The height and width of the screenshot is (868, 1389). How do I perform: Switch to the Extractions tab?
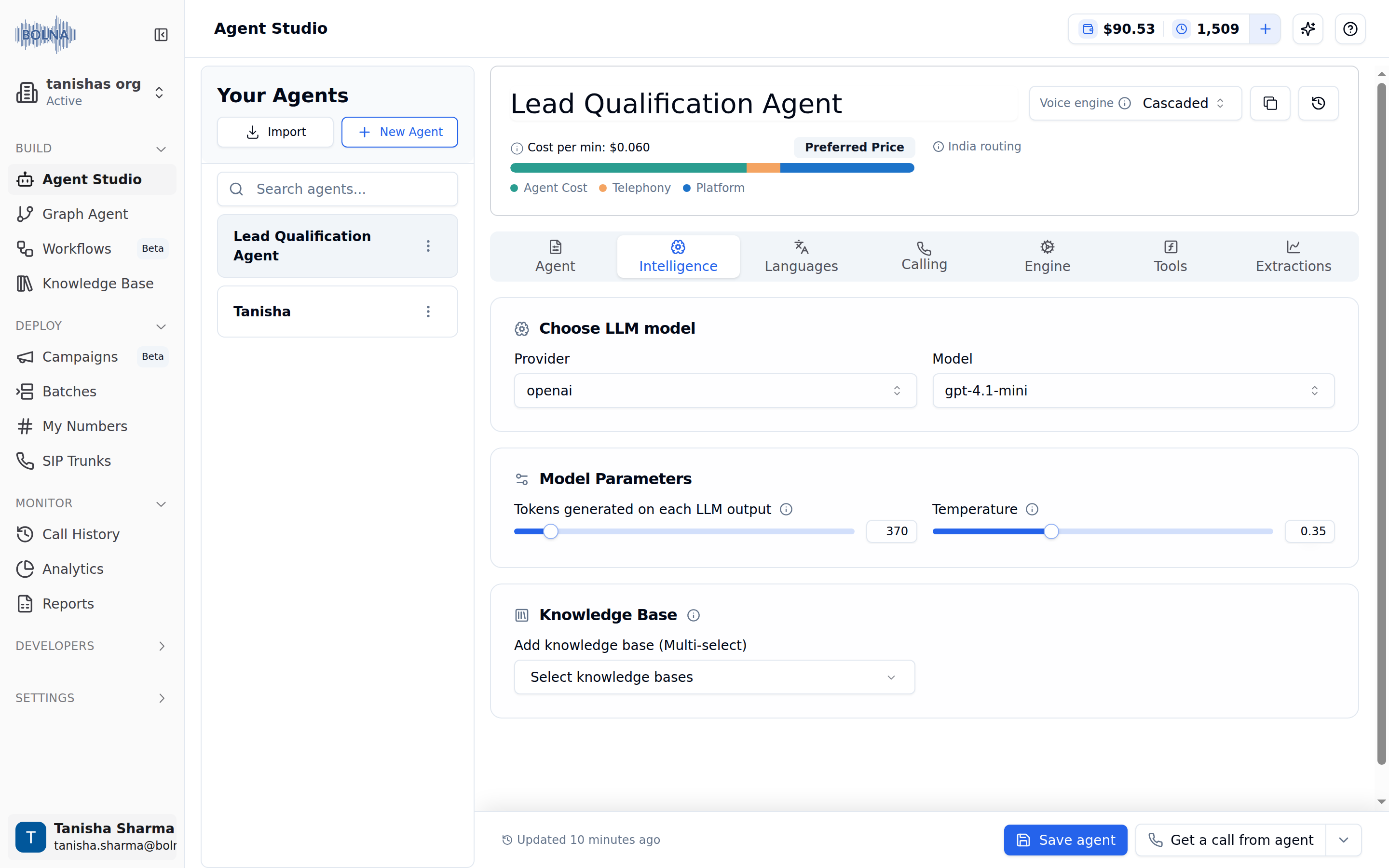point(1293,257)
